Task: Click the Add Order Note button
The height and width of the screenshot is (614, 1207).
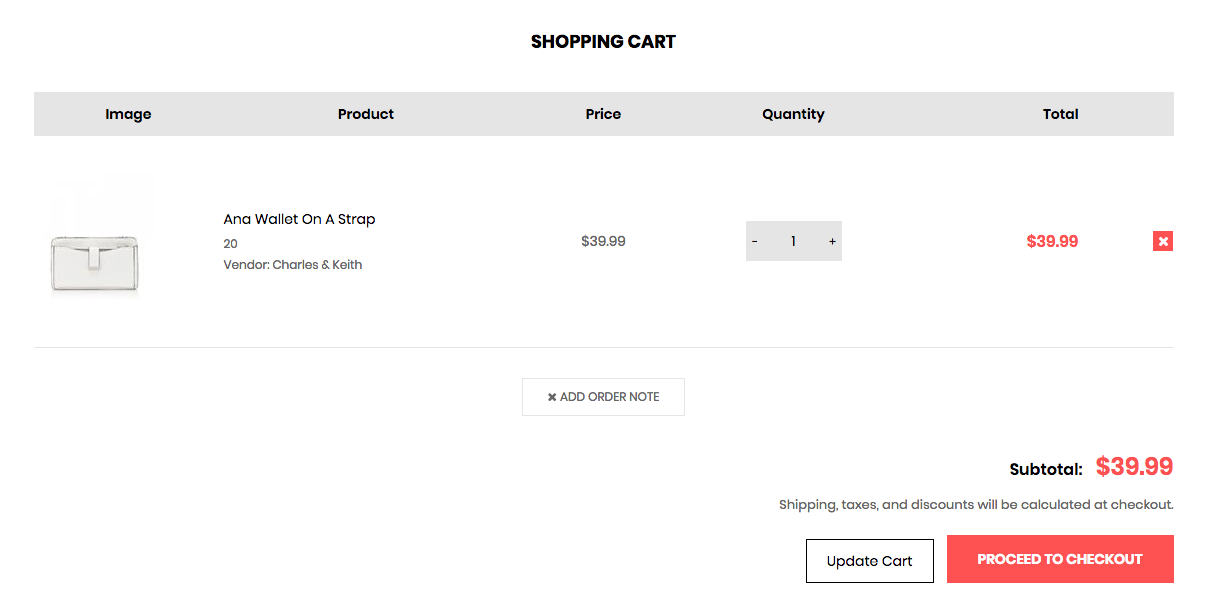Action: 603,397
